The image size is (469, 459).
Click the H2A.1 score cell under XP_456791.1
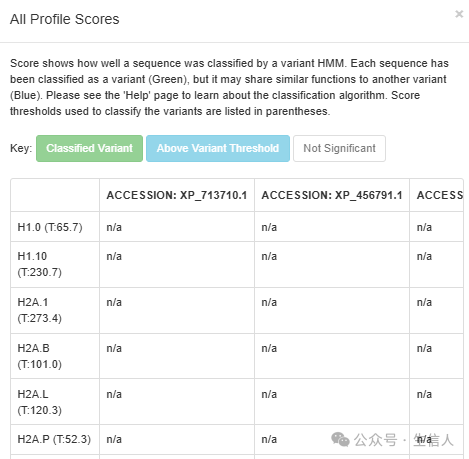(x=332, y=310)
